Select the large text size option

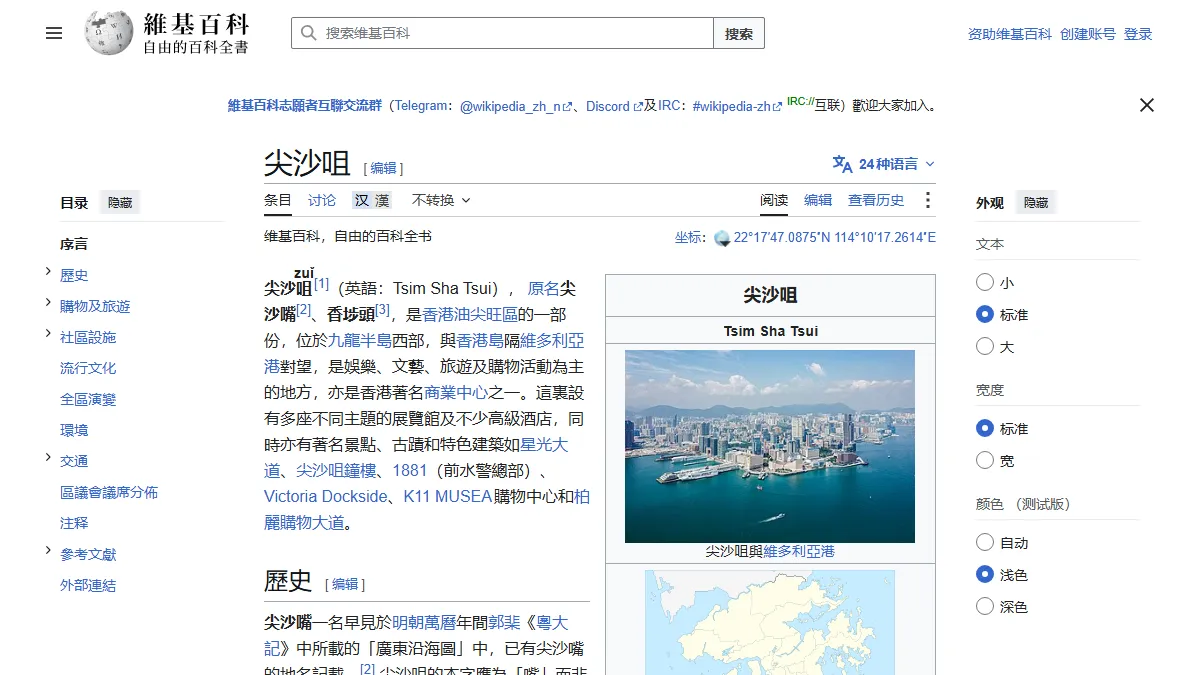point(985,347)
